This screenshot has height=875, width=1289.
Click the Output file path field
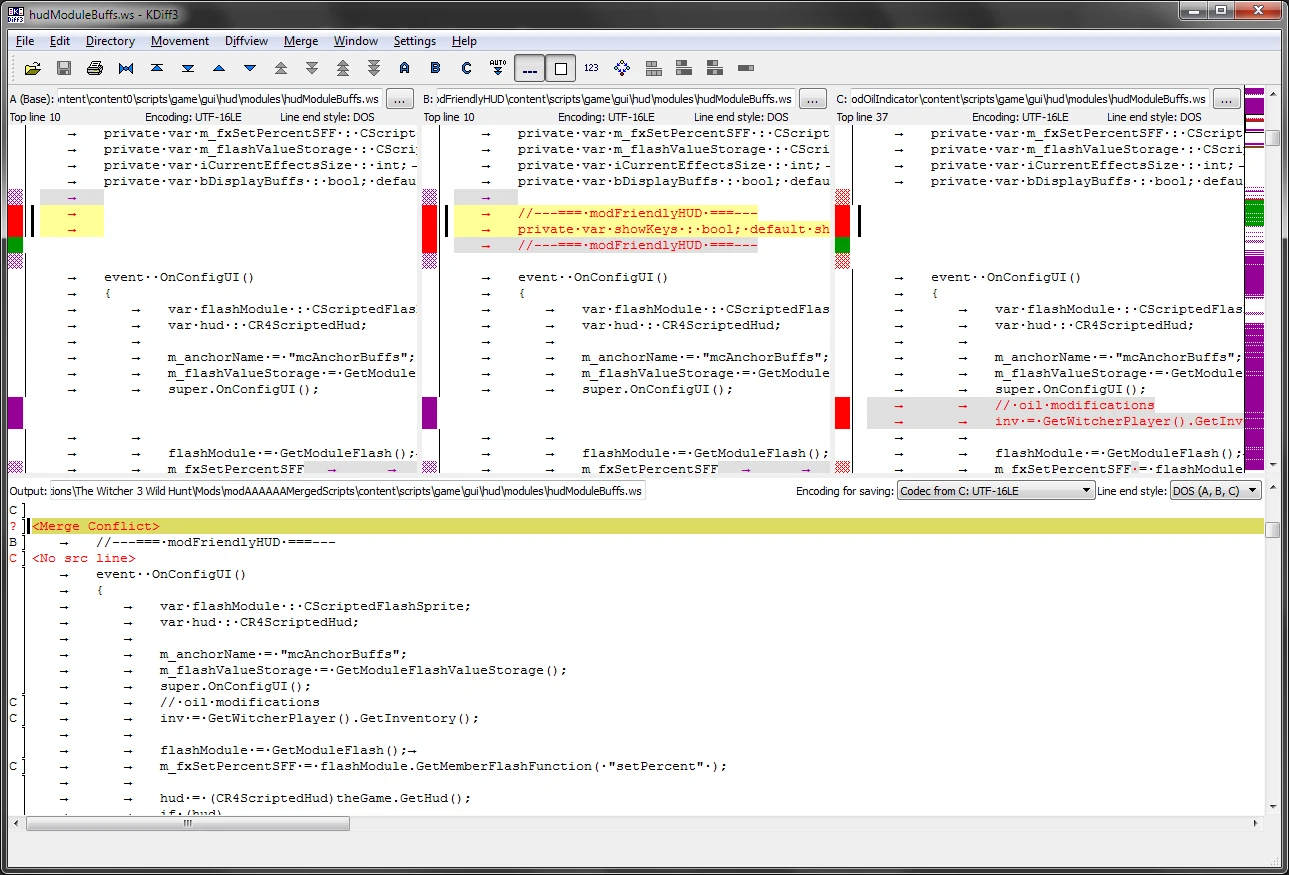pos(346,491)
